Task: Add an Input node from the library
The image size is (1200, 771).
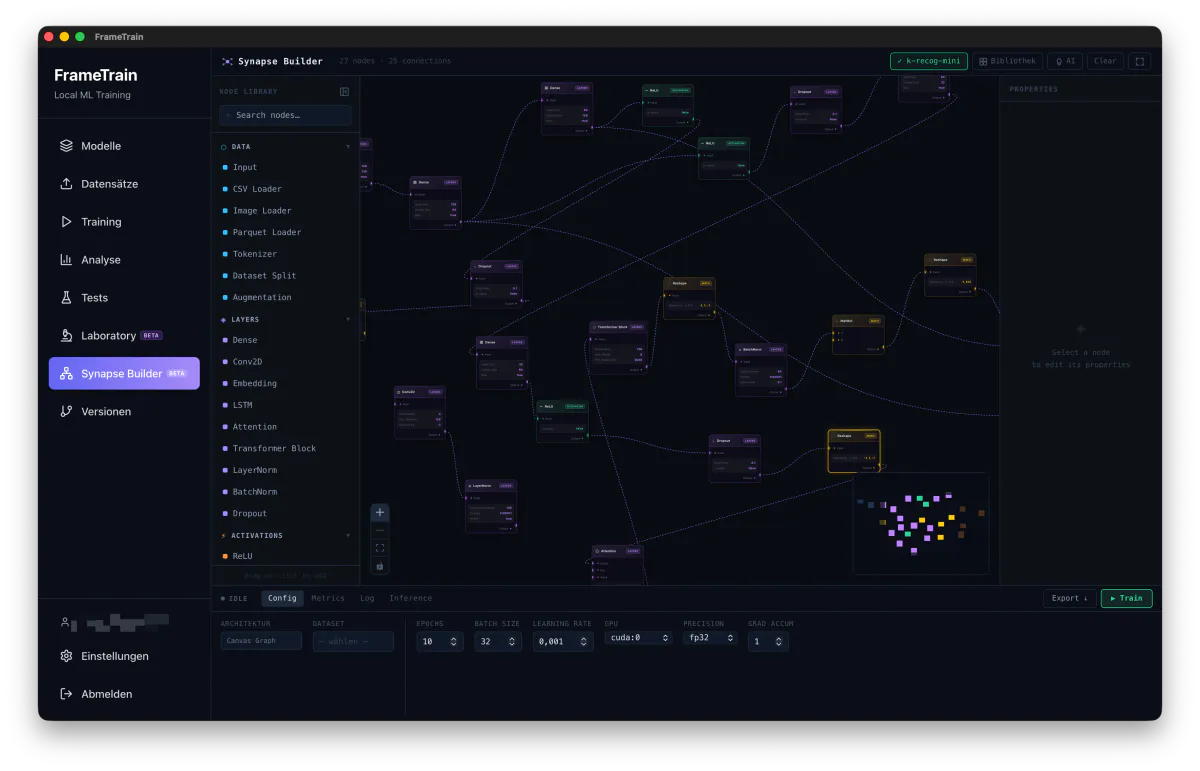Action: pos(285,168)
